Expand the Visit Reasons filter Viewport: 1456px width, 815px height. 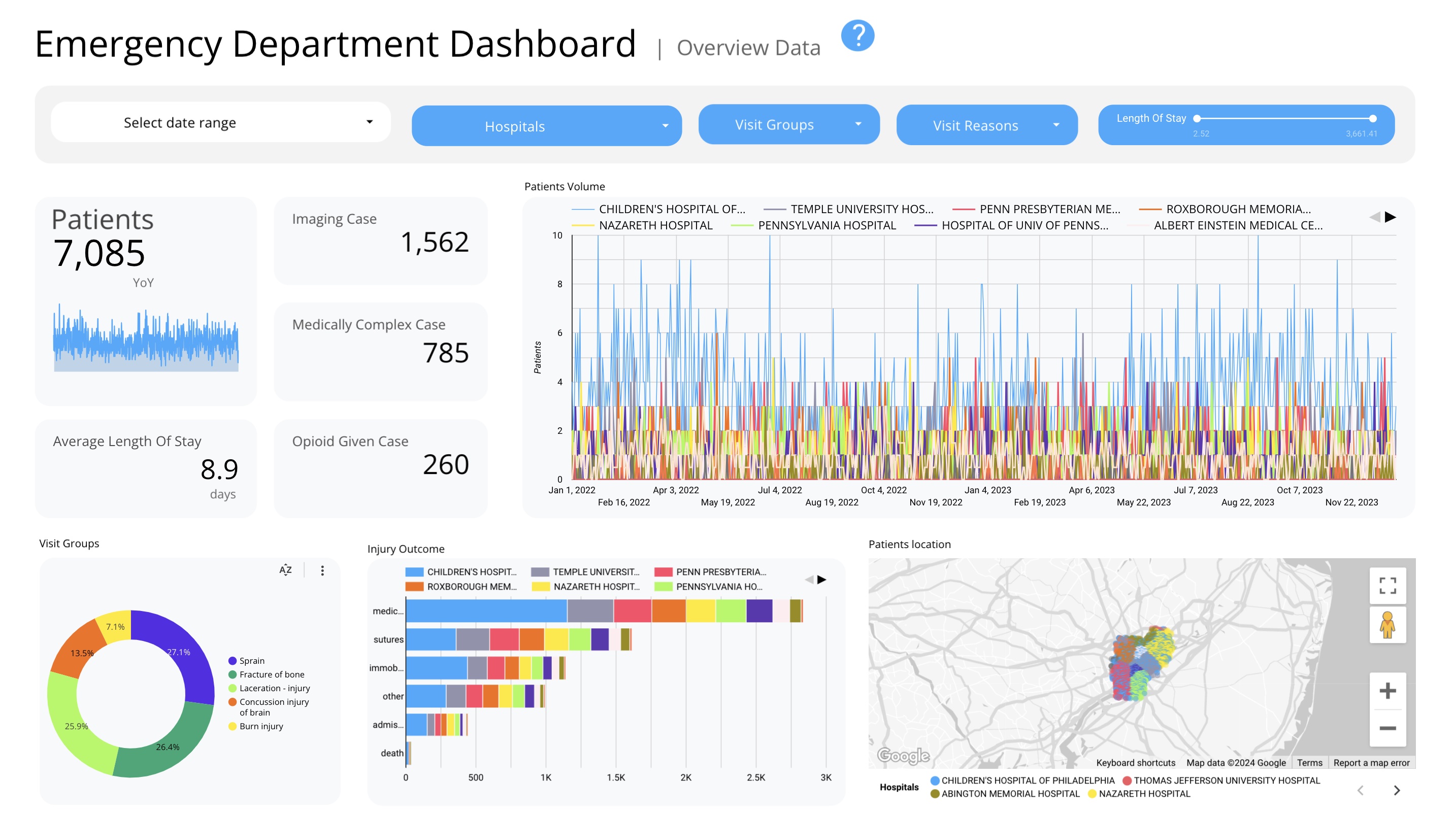(x=987, y=125)
